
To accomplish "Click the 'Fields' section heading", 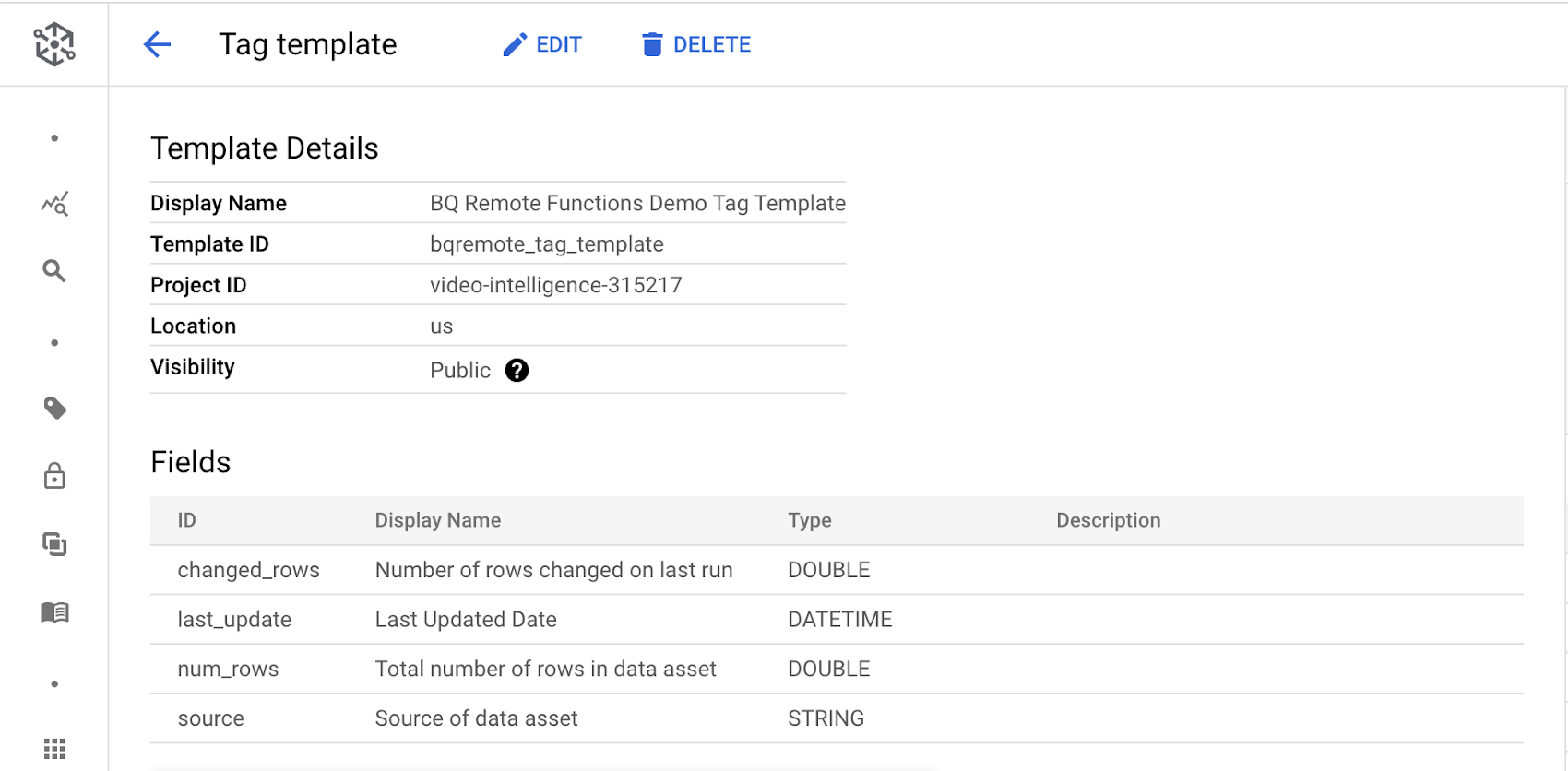I will [x=190, y=462].
